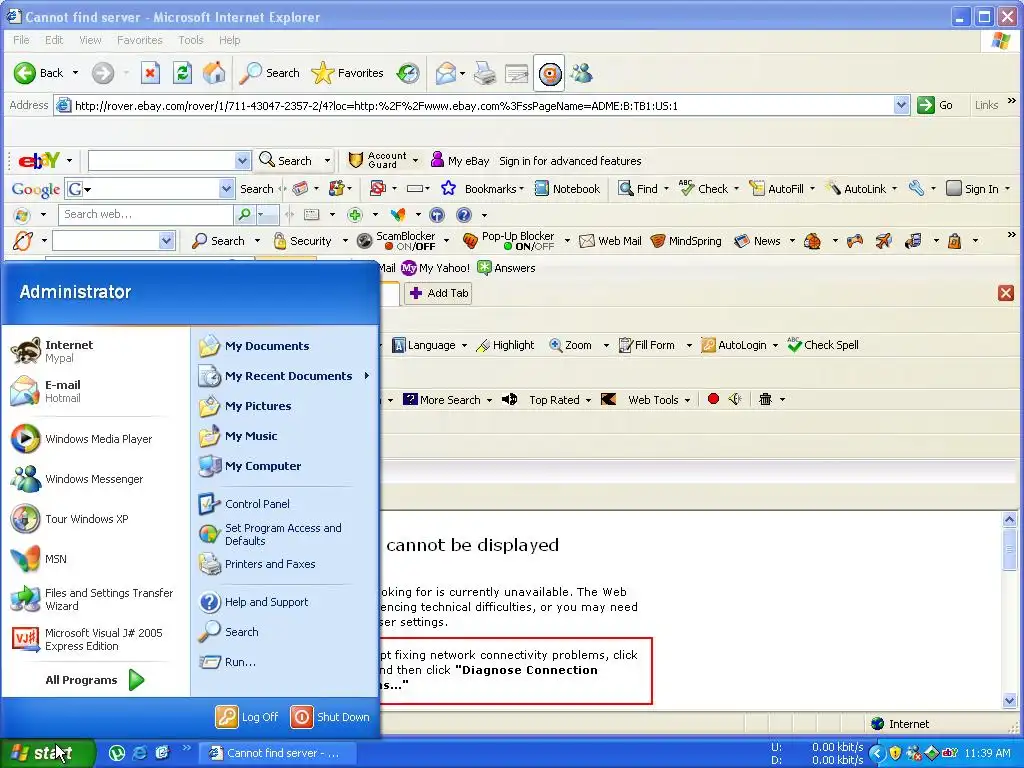Click the Print icon in IE toolbar
Viewport: 1024px width, 768px height.
tap(485, 73)
